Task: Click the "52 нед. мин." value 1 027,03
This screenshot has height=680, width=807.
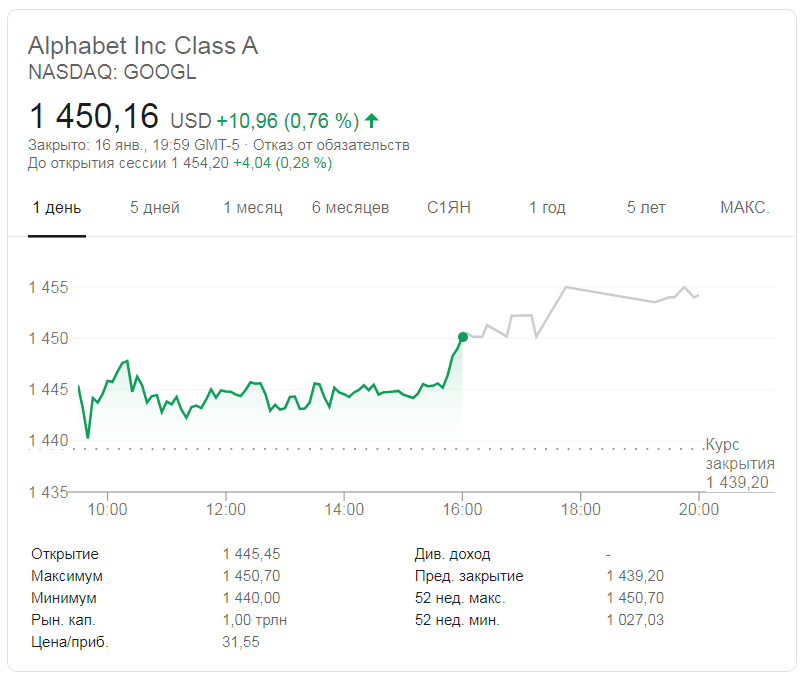Action: tap(635, 620)
